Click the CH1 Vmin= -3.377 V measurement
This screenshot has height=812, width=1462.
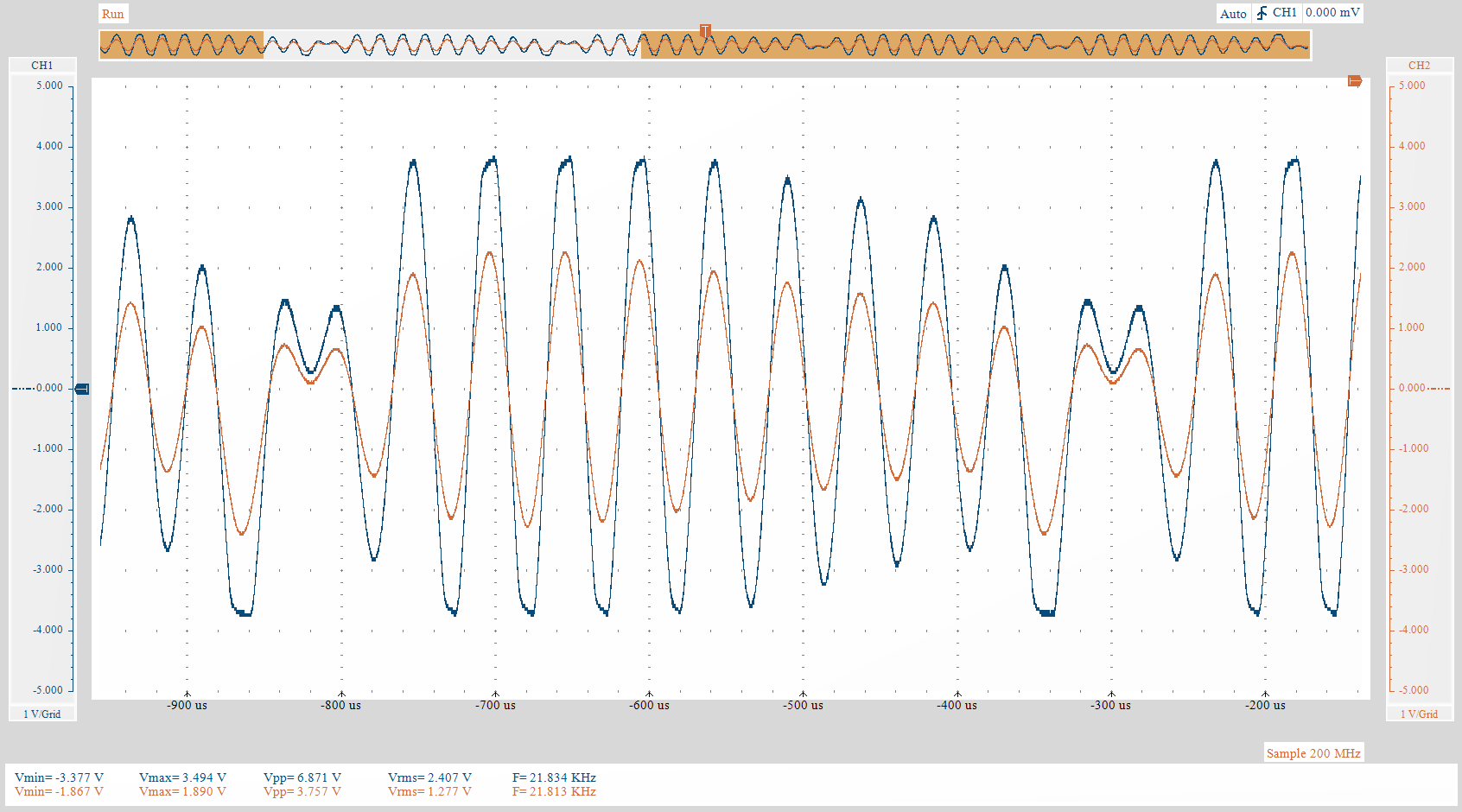pos(59,777)
